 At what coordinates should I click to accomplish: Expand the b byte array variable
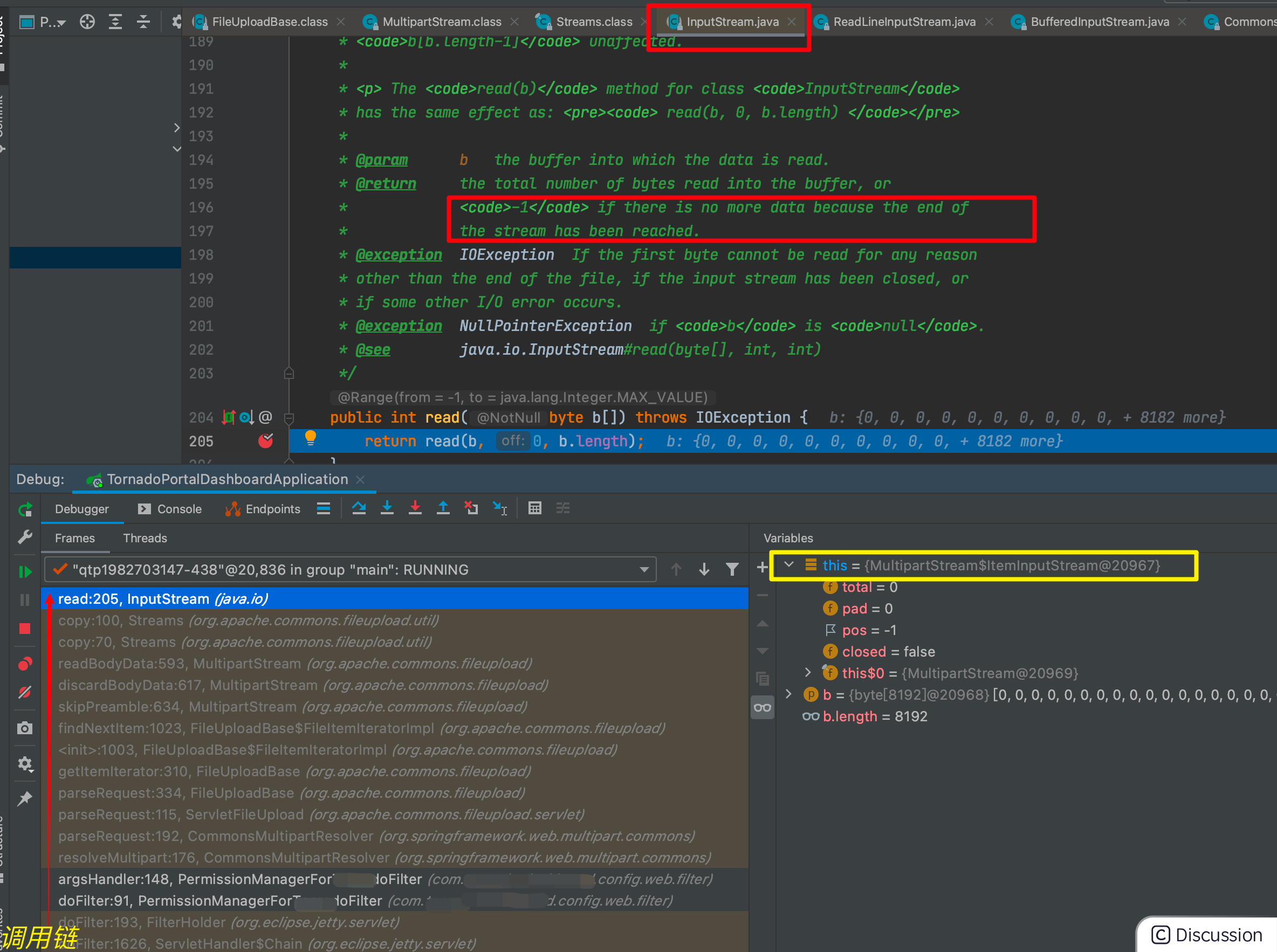(x=788, y=694)
